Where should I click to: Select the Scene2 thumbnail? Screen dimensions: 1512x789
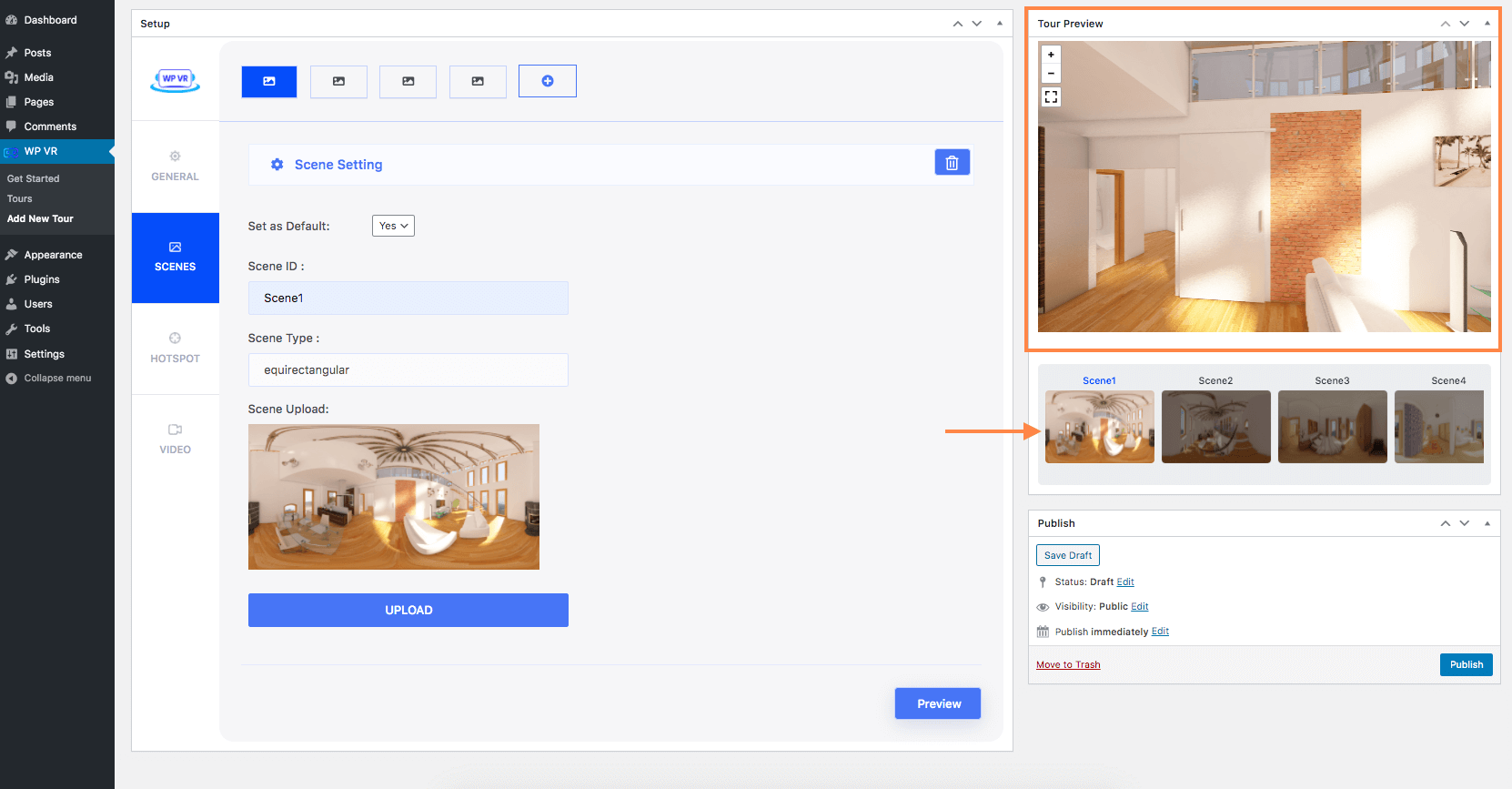coord(1216,426)
